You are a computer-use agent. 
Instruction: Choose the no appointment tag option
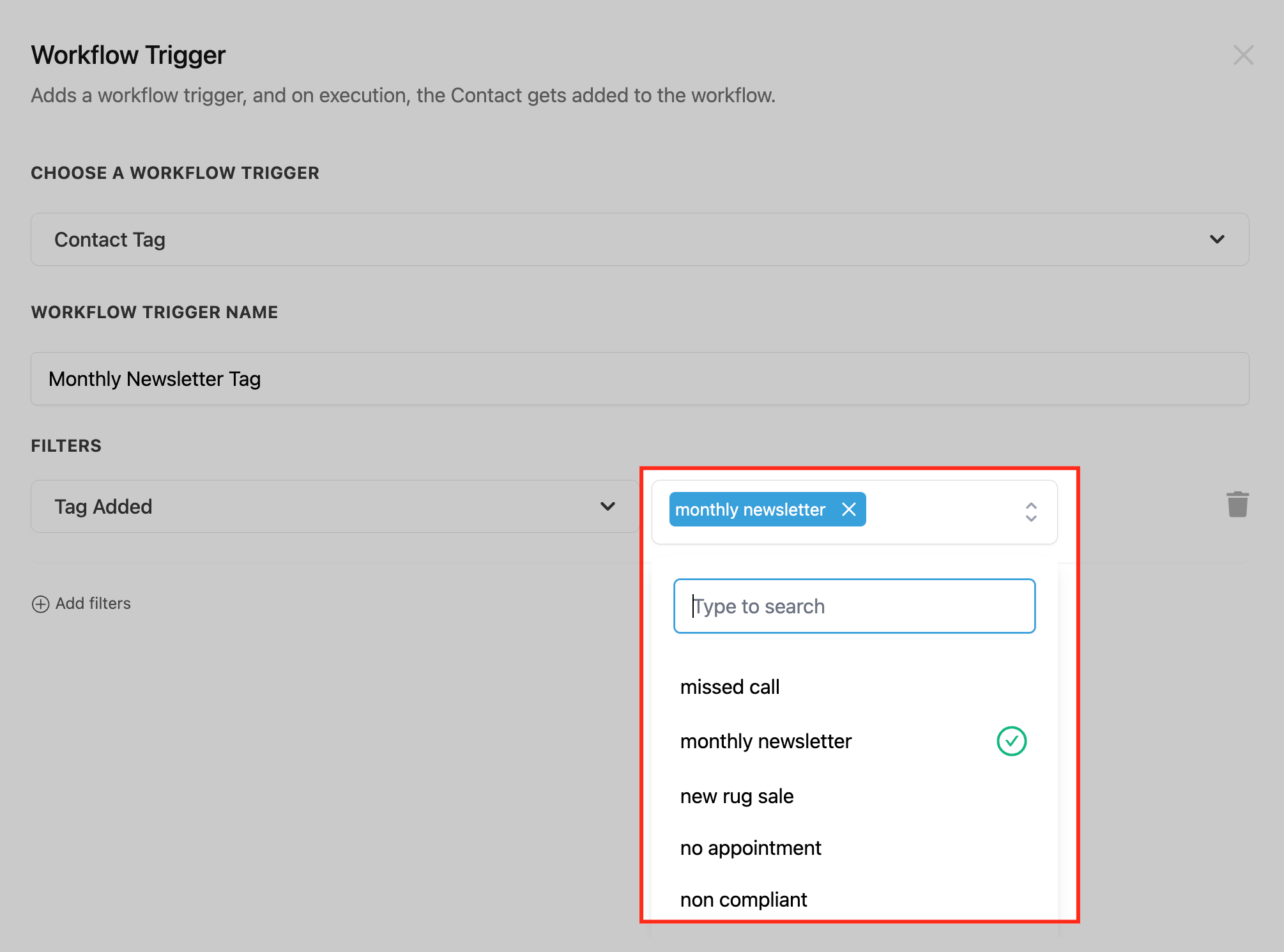[x=751, y=848]
